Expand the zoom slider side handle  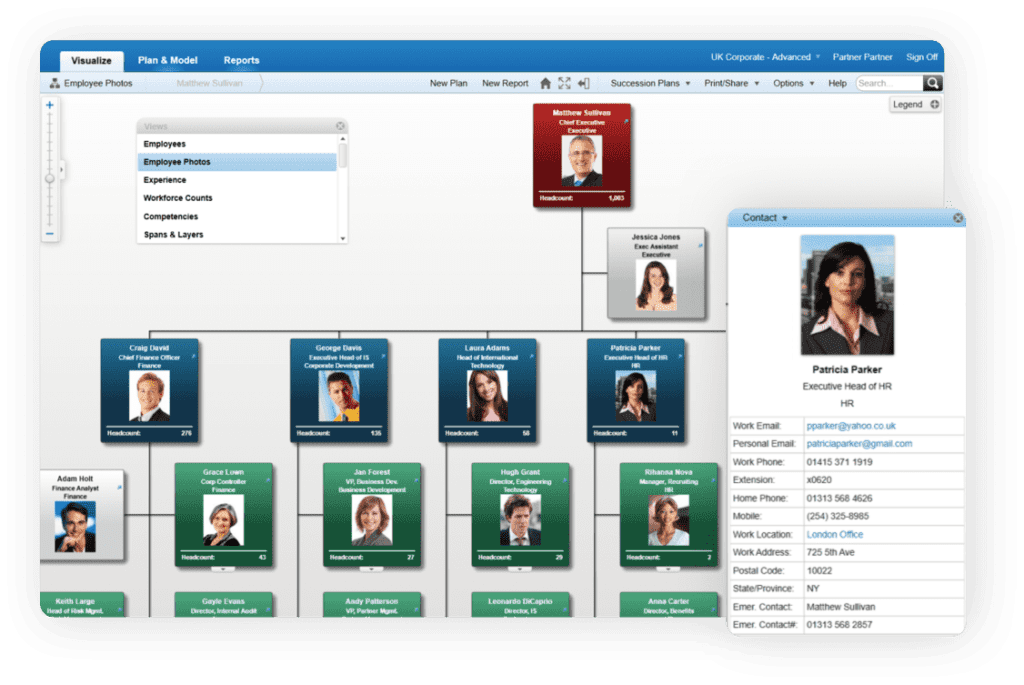coord(61,170)
